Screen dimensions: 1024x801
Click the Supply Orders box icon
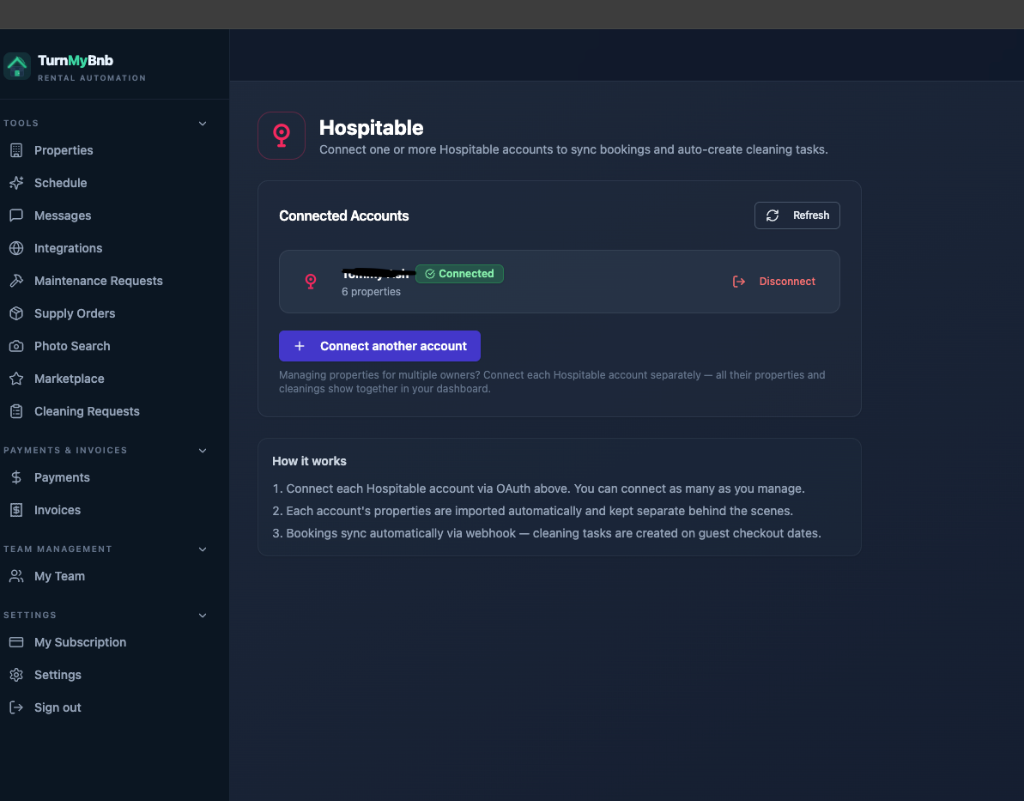coord(16,313)
